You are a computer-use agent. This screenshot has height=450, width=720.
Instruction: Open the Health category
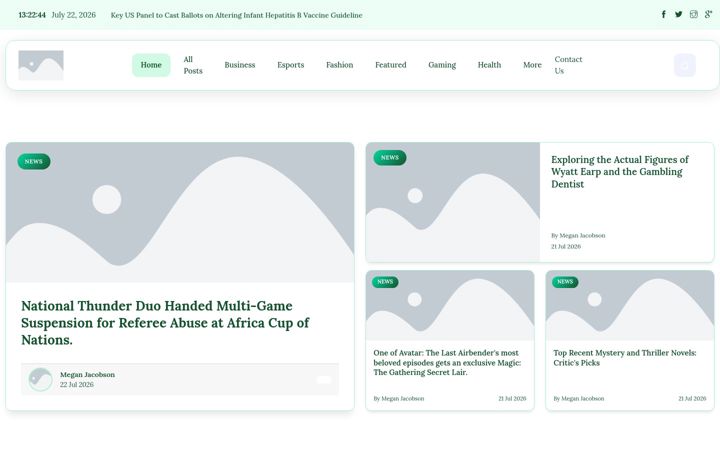(489, 65)
